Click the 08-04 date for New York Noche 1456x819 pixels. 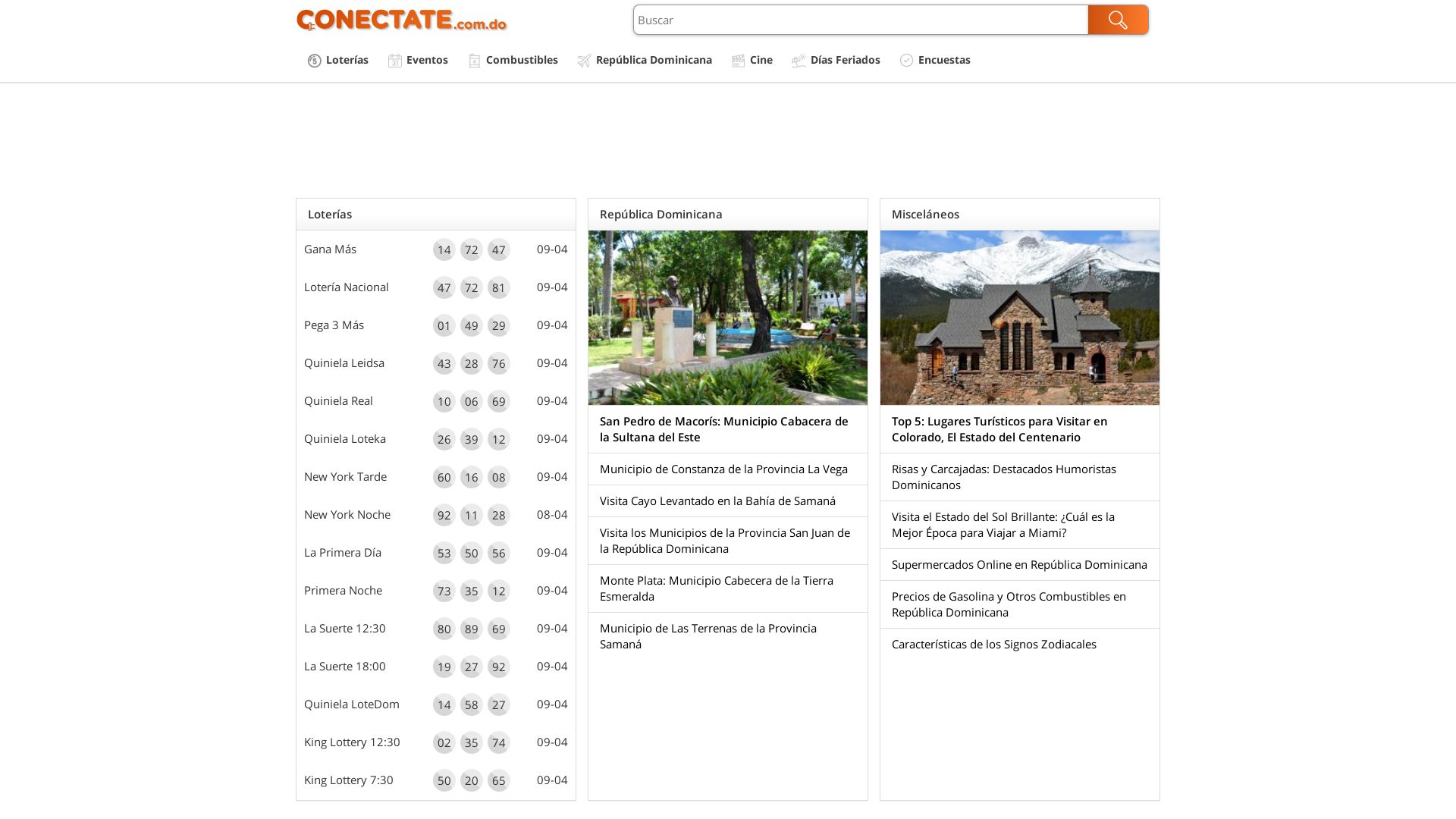[552, 515]
